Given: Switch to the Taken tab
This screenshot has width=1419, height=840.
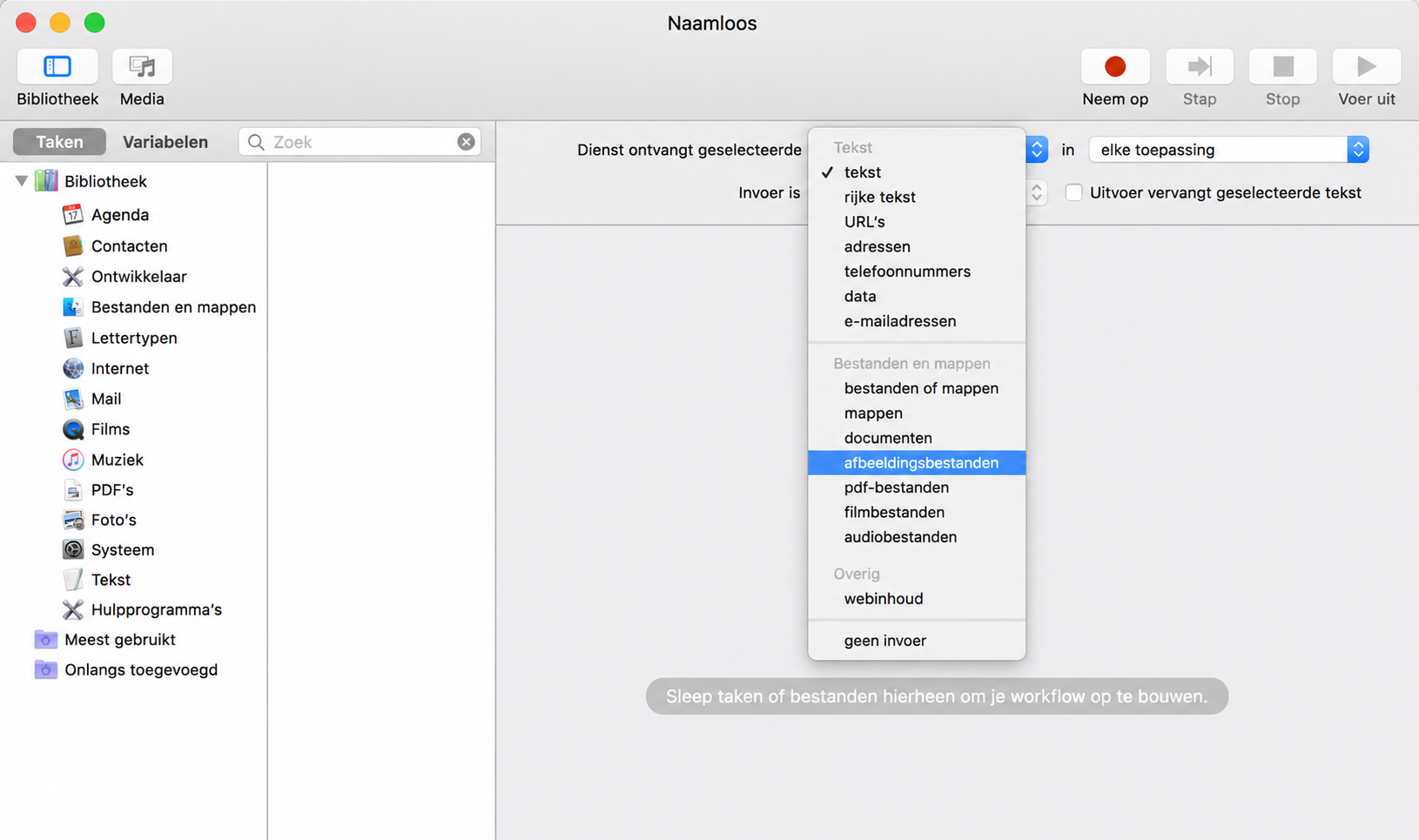Looking at the screenshot, I should (x=59, y=142).
